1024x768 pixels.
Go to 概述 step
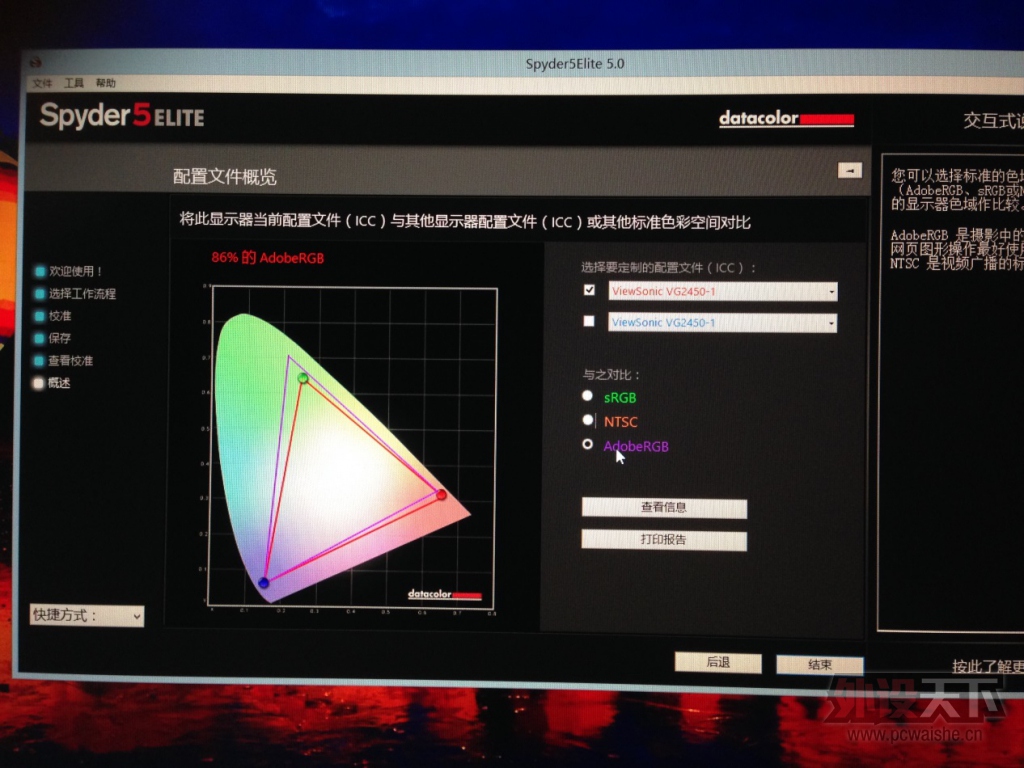pyautogui.click(x=59, y=383)
